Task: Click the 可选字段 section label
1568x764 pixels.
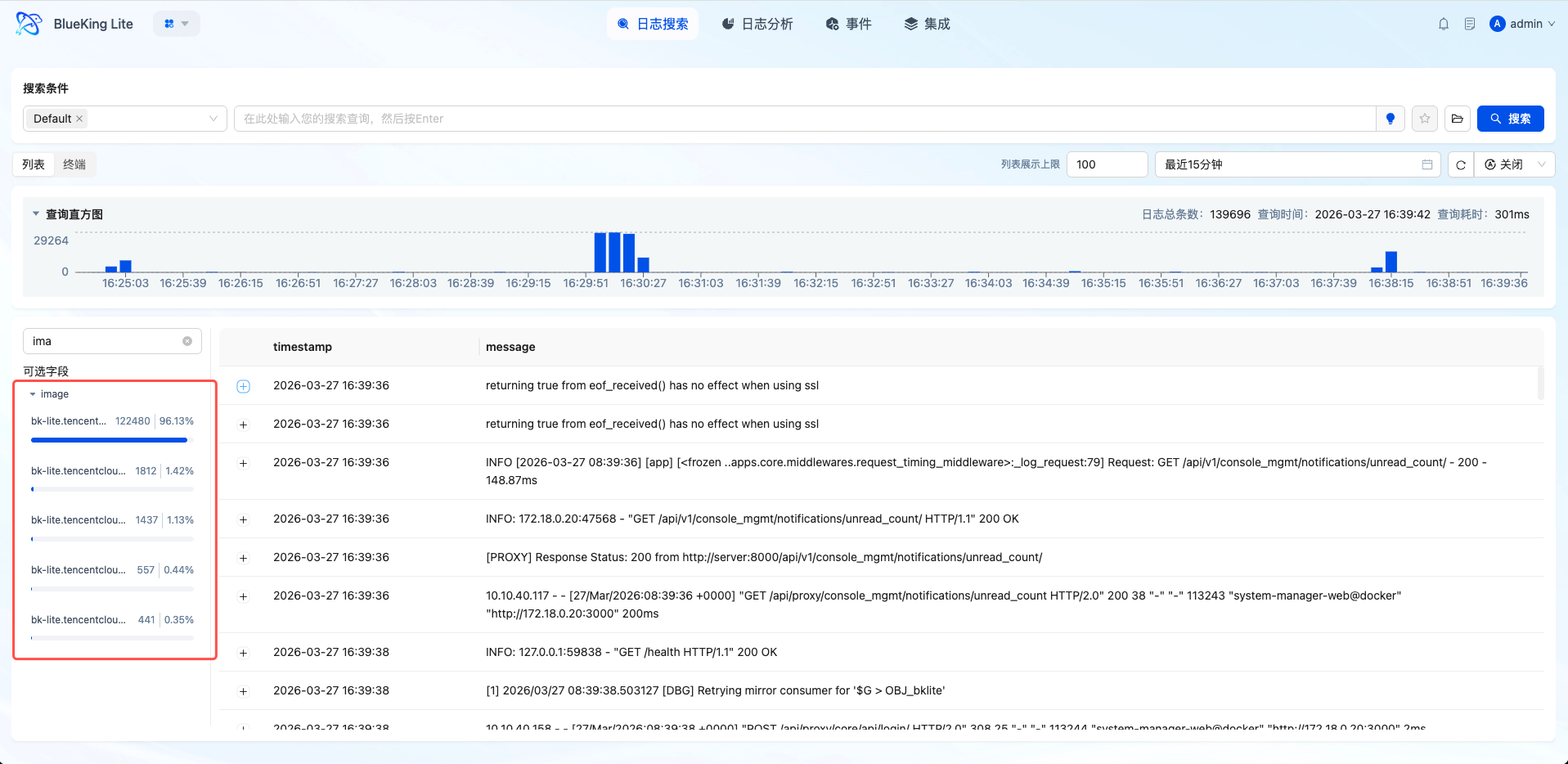Action: click(x=46, y=371)
